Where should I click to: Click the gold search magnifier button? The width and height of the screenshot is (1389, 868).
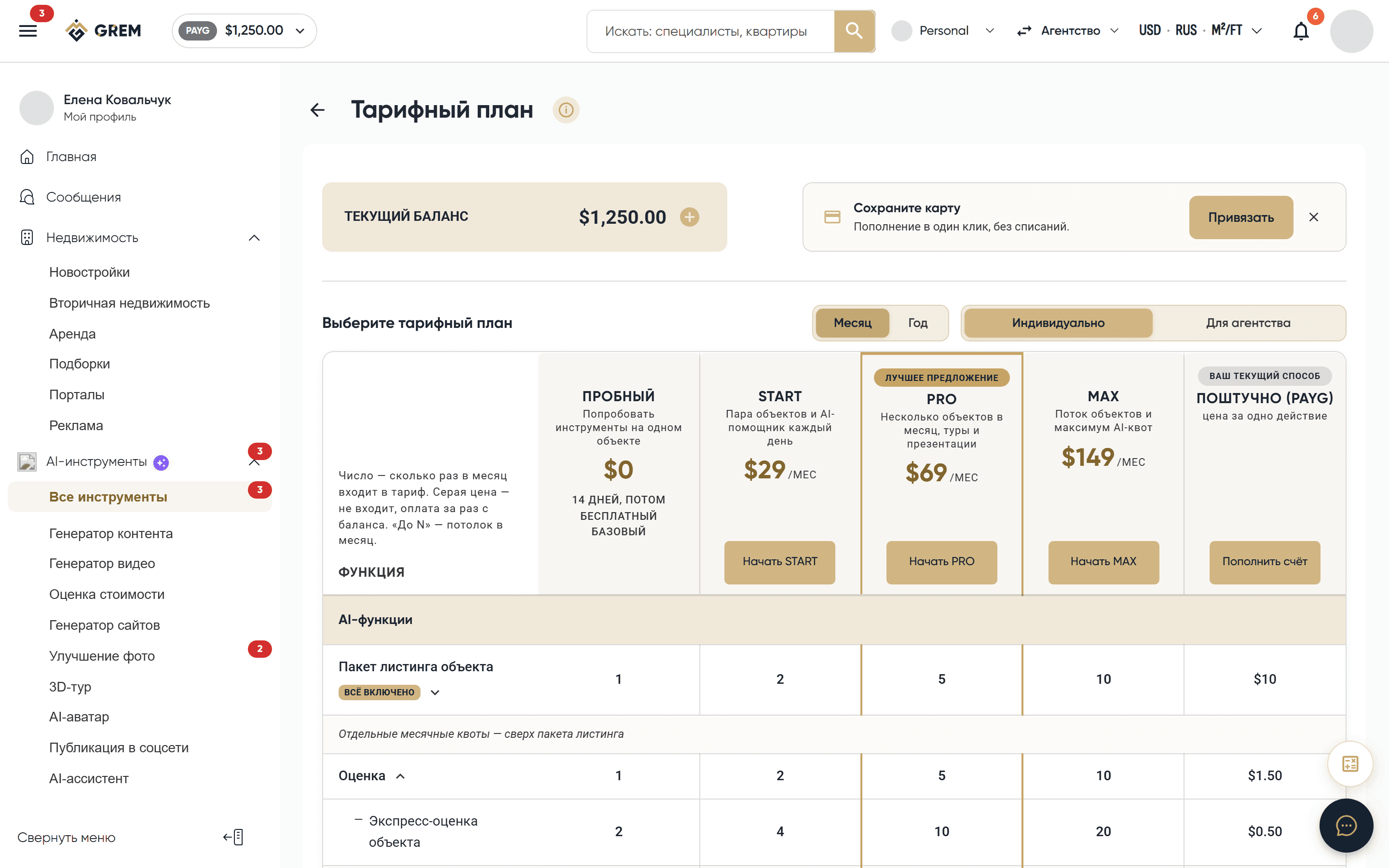(x=854, y=31)
